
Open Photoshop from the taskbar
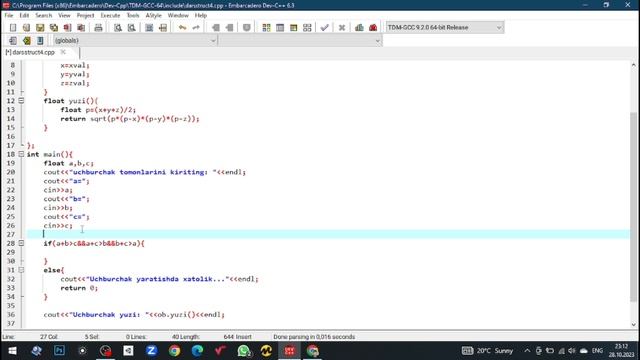pyautogui.click(x=59, y=351)
